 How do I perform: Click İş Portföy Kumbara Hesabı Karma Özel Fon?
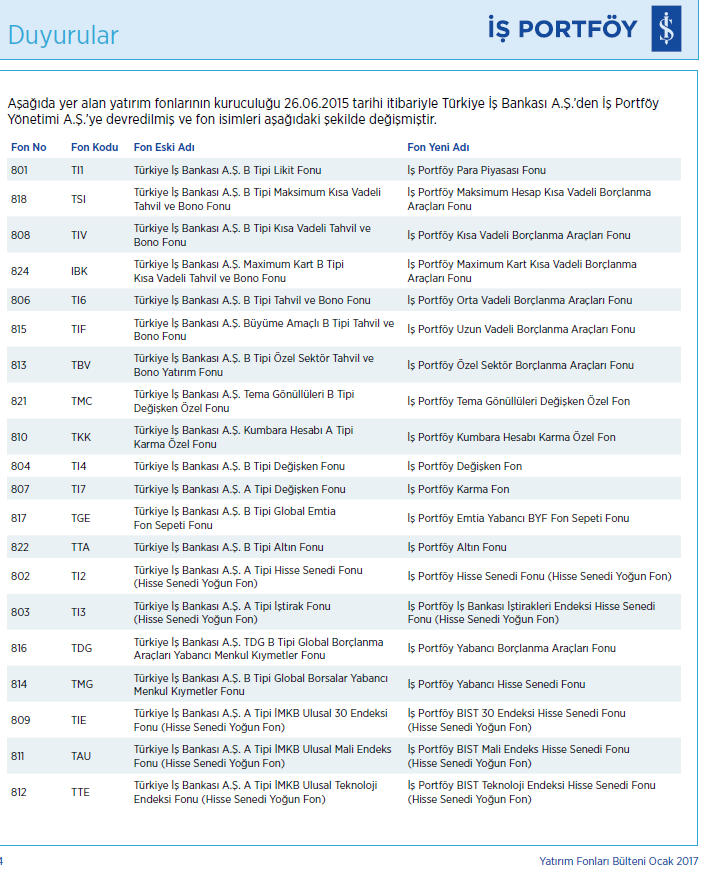[x=511, y=437]
